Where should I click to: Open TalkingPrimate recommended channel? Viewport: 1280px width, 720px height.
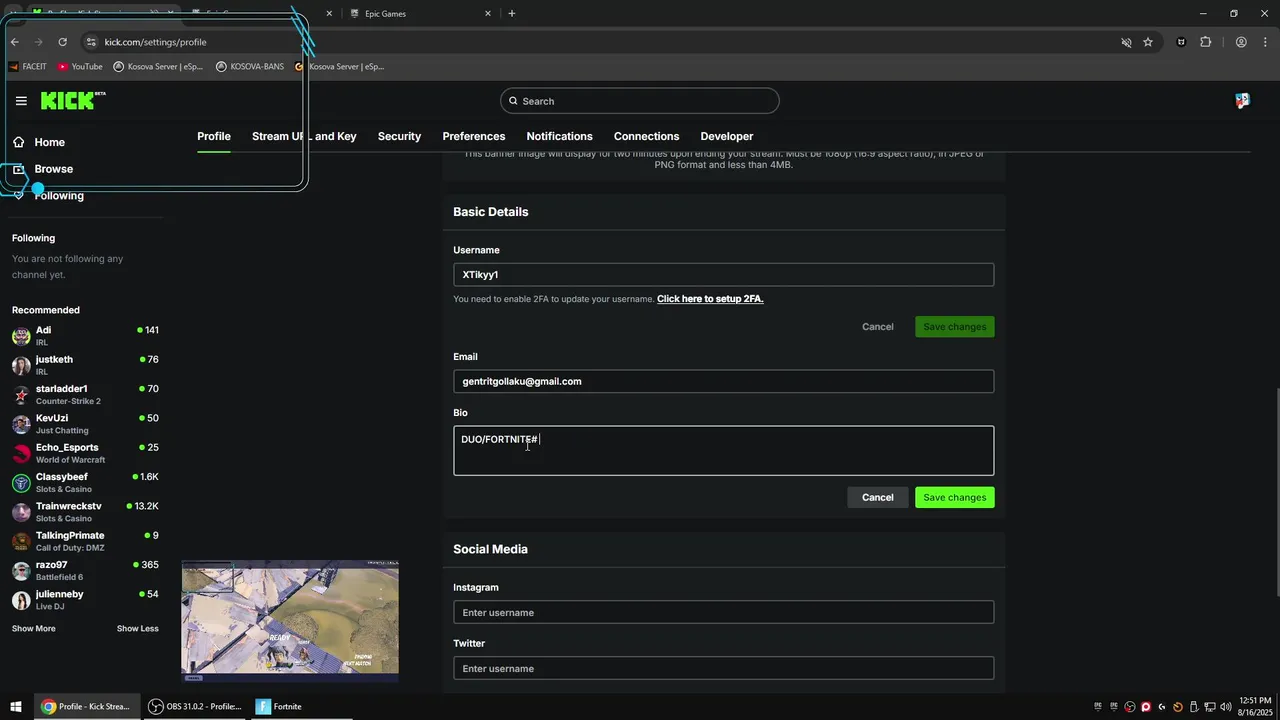85,541
